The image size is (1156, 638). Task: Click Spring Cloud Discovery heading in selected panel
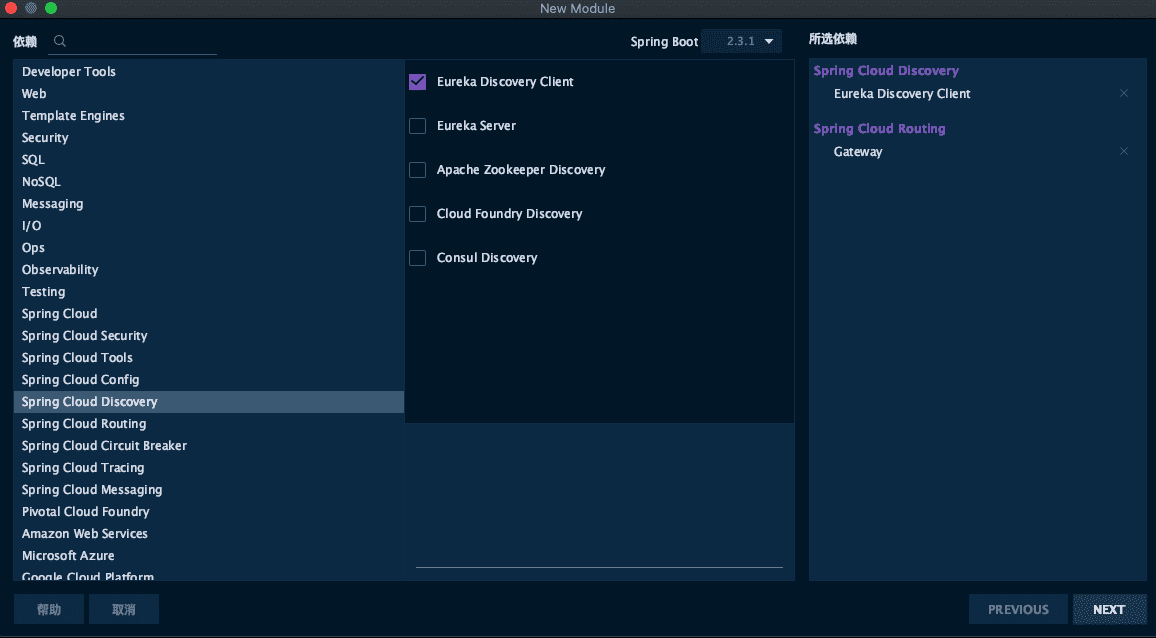[x=886, y=71]
